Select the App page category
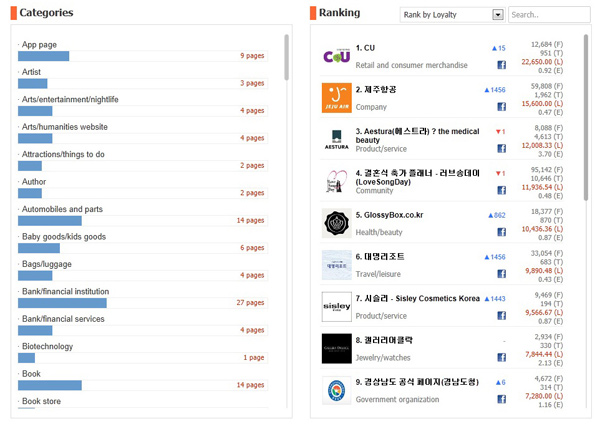This screenshot has height=429, width=600. pos(39,45)
